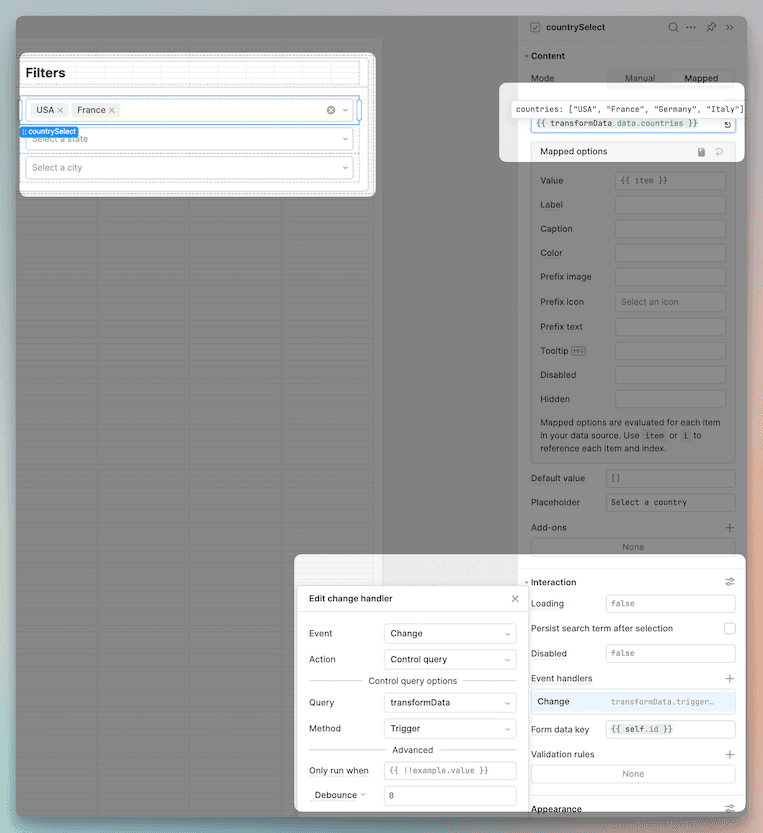Viewport: 763px width, 833px height.
Task: Open the Method dropdown showing Trigger
Action: (450, 729)
